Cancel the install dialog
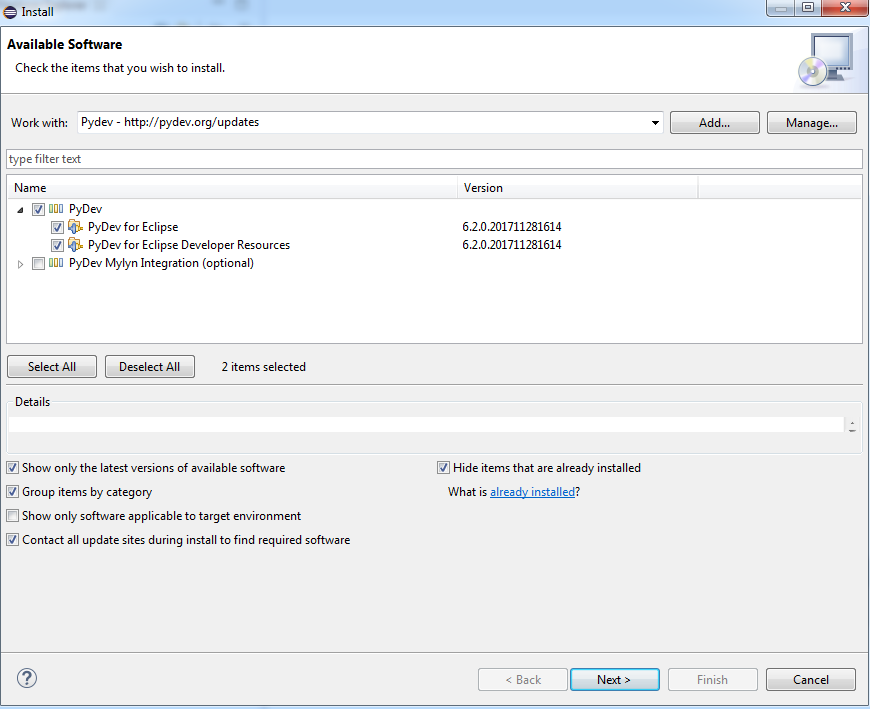 (x=811, y=680)
